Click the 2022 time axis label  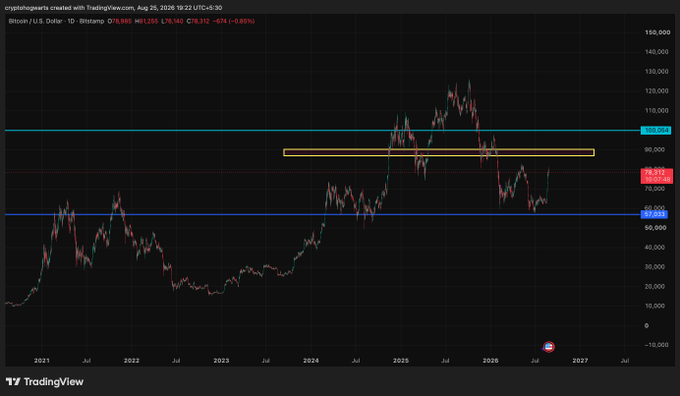tap(131, 360)
